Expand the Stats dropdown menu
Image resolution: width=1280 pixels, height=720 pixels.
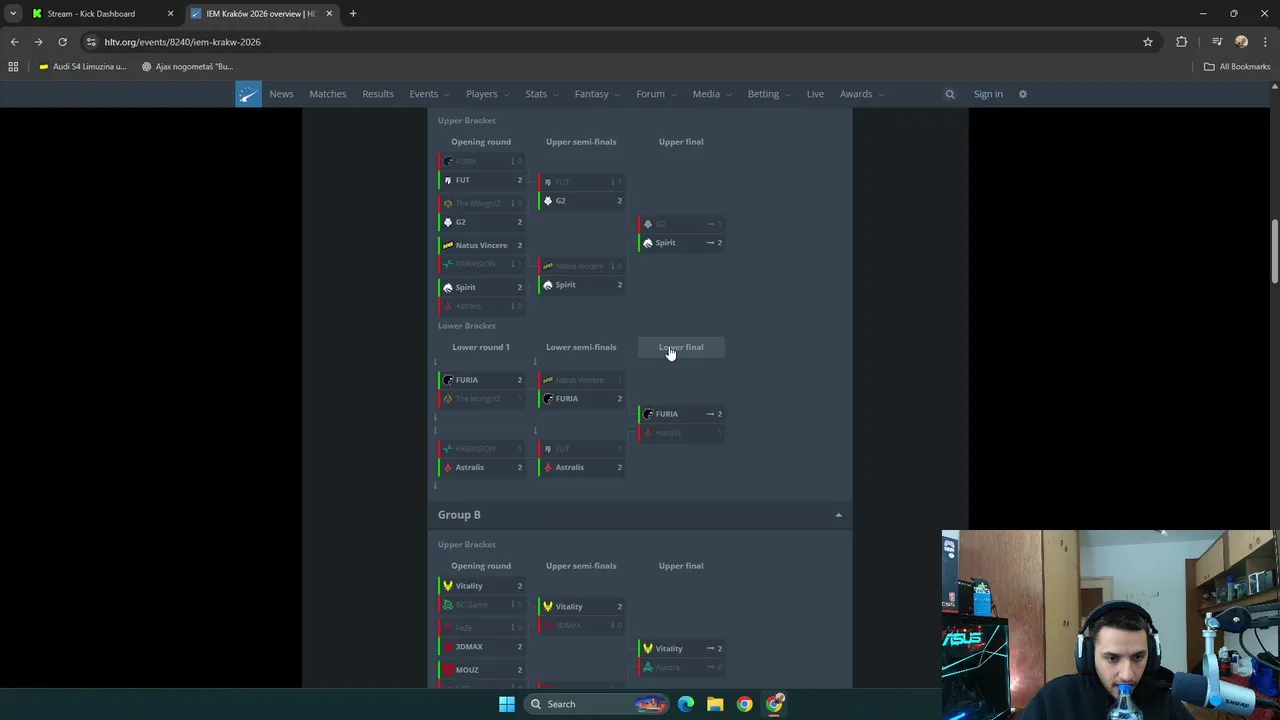(x=542, y=94)
